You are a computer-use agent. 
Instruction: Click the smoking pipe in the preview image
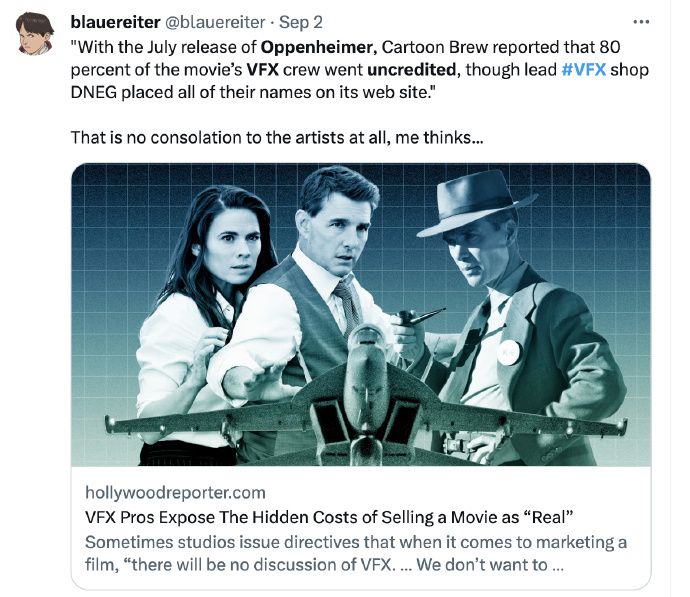420,317
